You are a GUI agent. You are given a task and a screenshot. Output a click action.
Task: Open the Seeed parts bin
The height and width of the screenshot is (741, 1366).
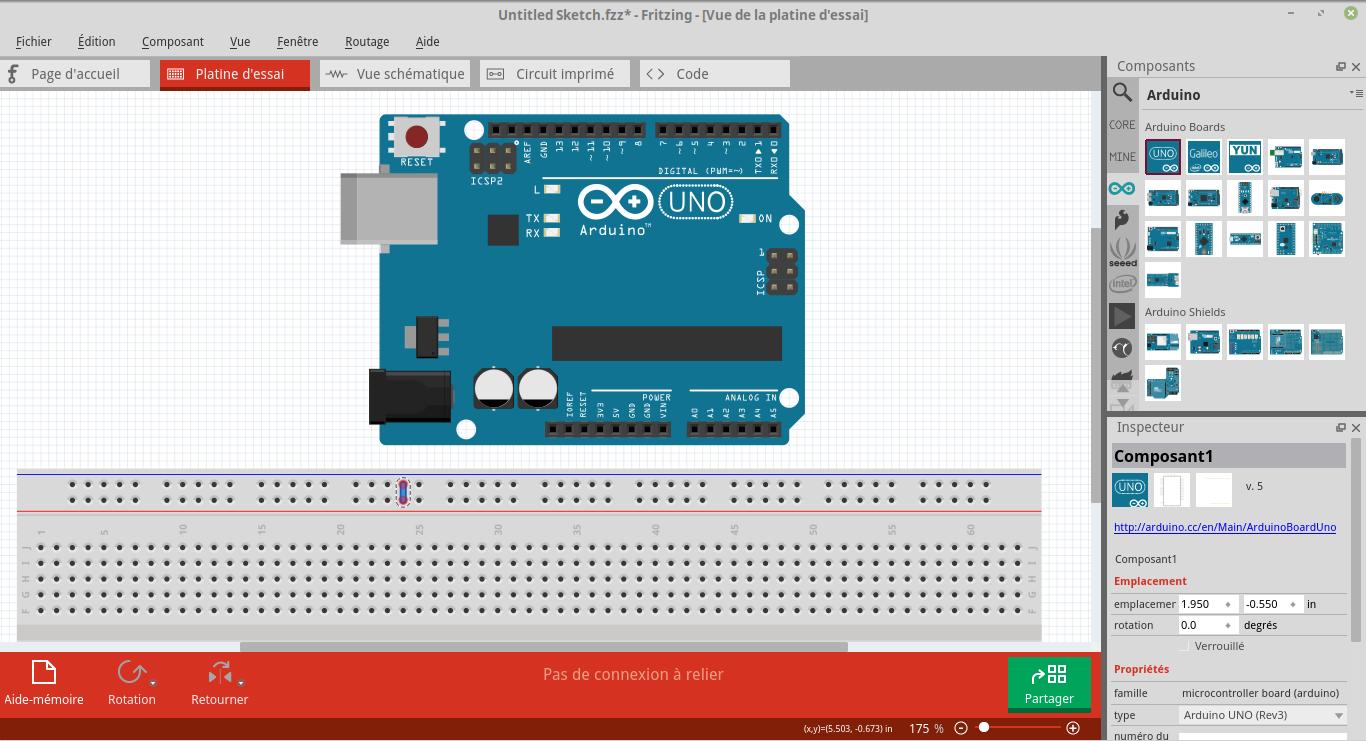tap(1122, 251)
